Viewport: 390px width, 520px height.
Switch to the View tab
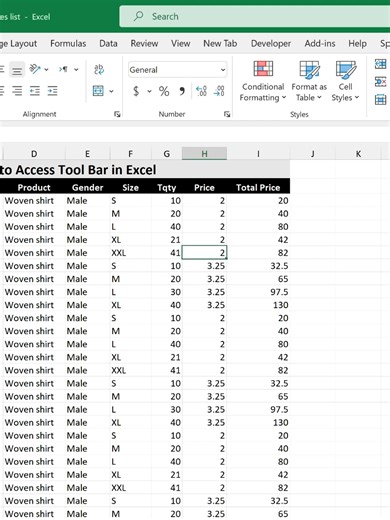point(180,43)
